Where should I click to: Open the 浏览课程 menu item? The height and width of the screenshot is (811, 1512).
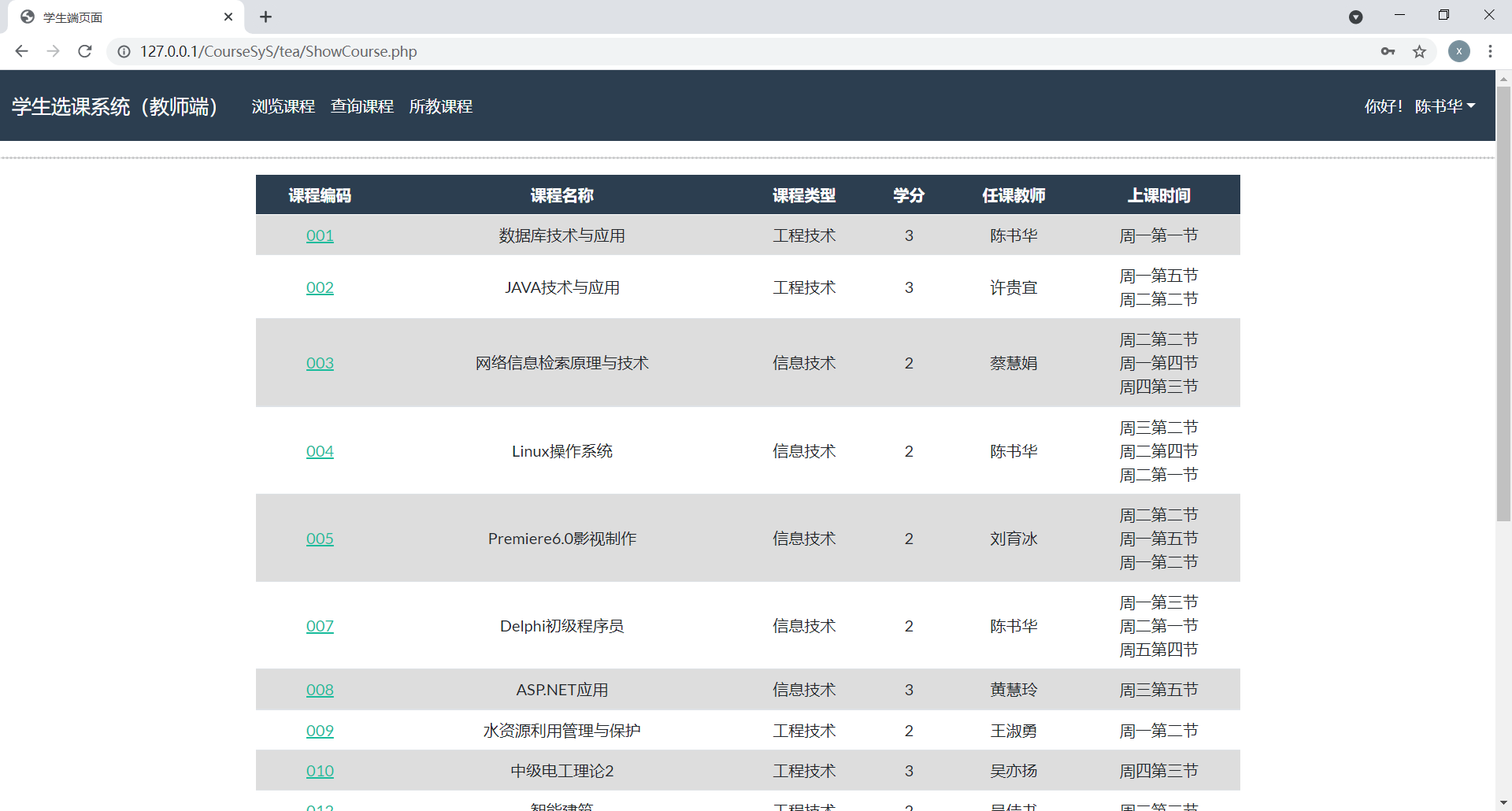283,106
